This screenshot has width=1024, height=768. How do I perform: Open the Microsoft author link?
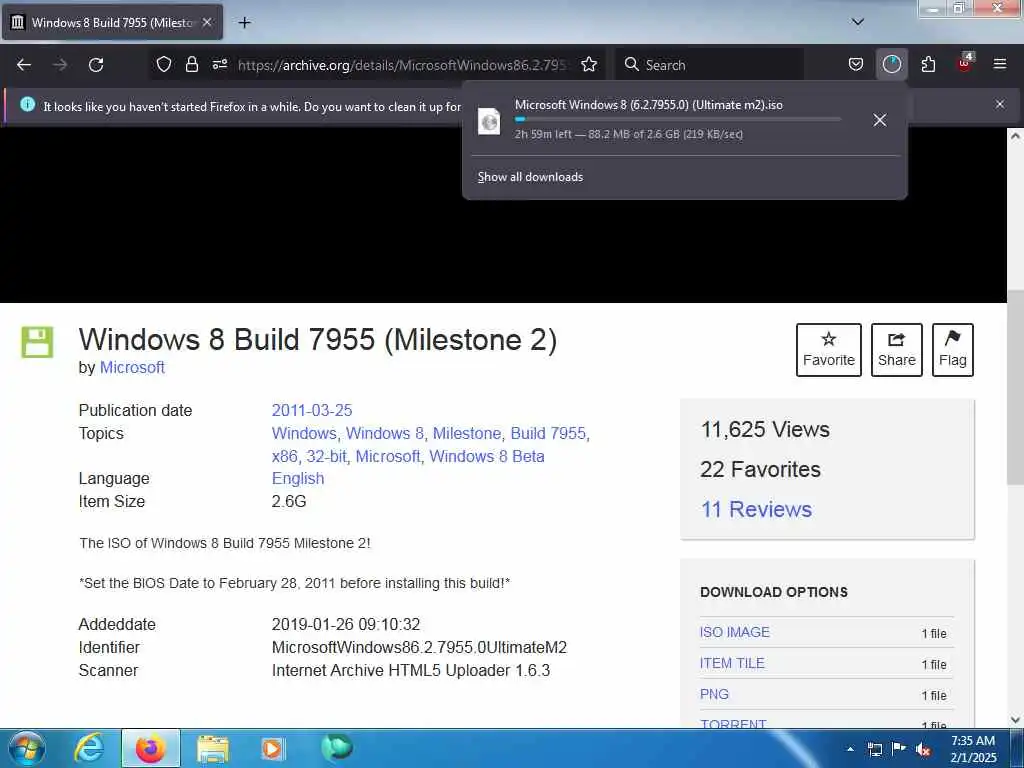132,368
